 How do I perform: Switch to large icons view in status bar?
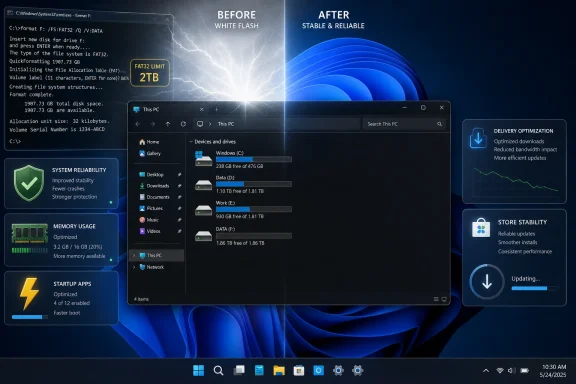tap(444, 299)
